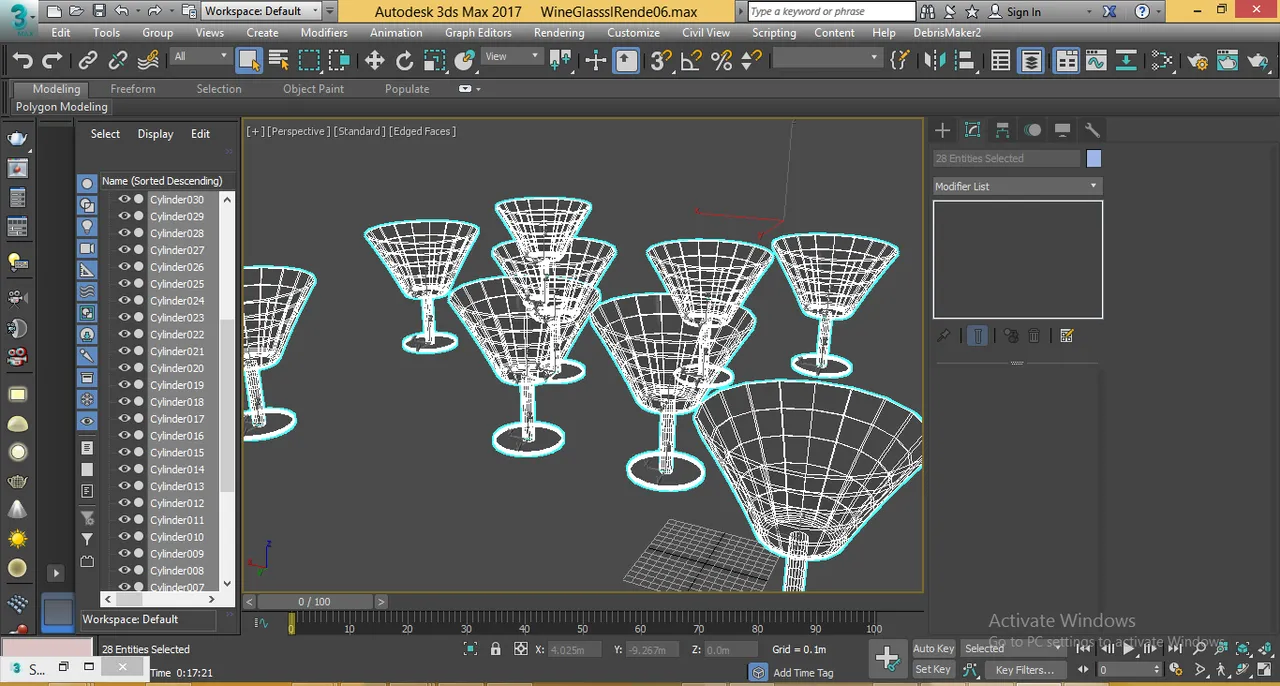Expand the Modifier List dropdown
Viewport: 1280px width, 686px height.
click(x=1016, y=186)
